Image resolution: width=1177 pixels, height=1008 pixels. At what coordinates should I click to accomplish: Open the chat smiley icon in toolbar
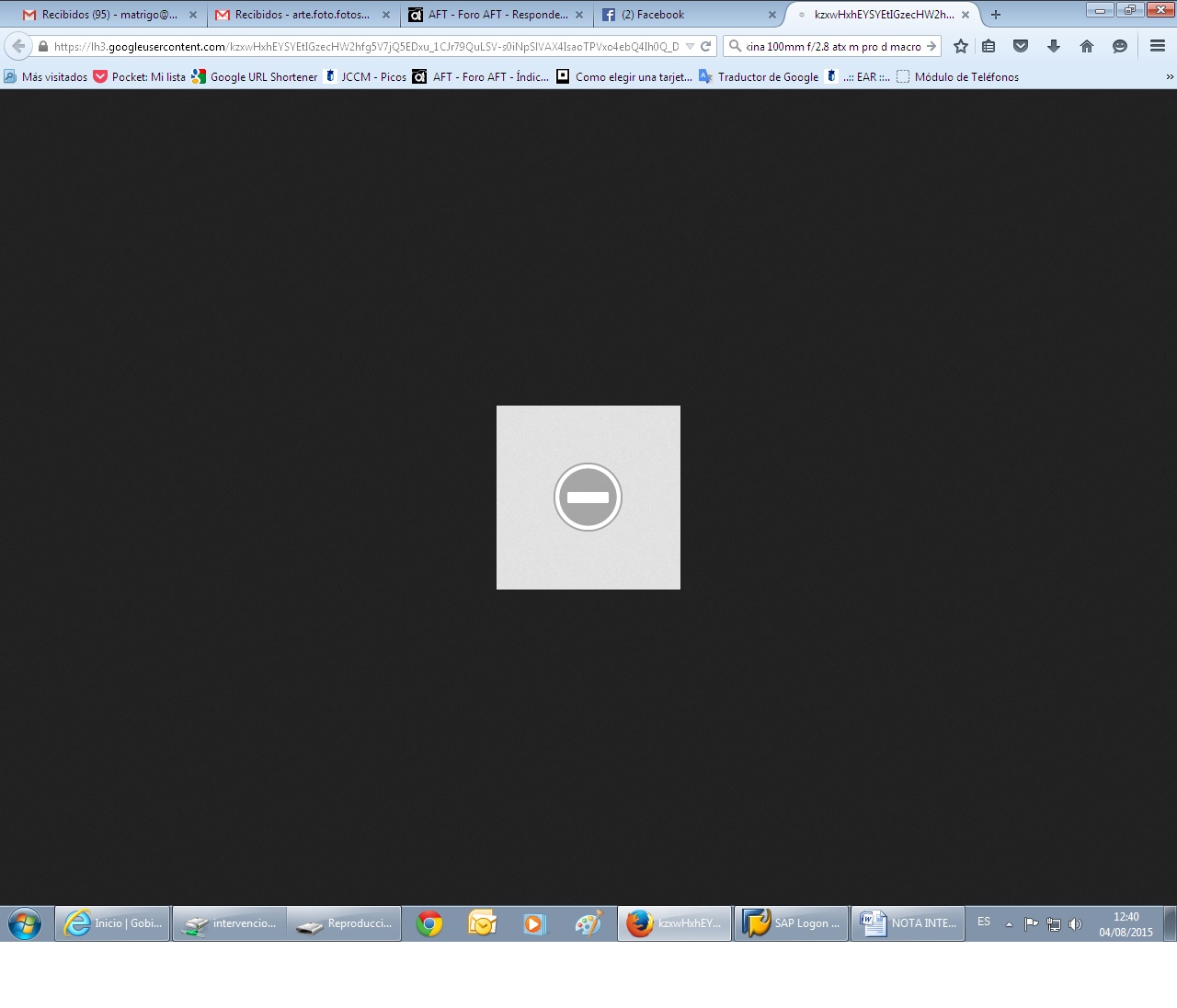point(1120,46)
